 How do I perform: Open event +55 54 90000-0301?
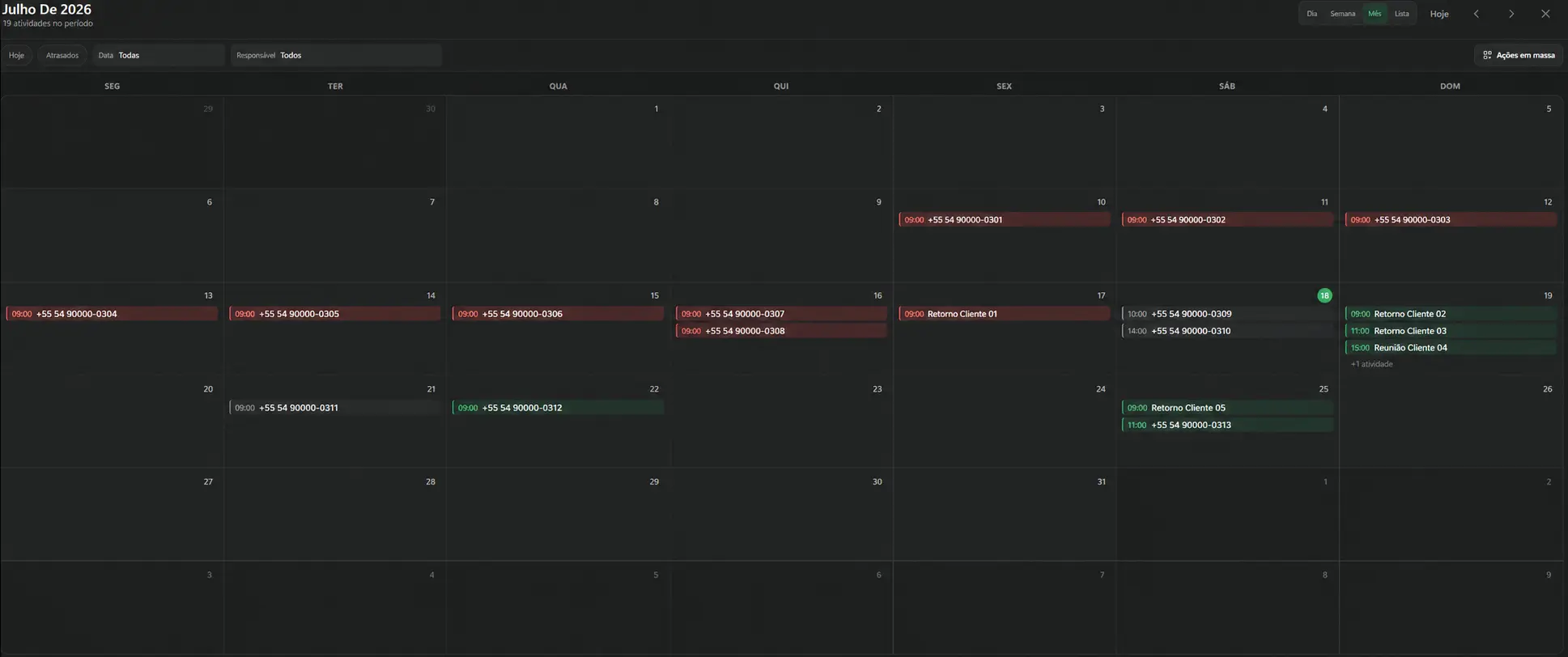click(1004, 219)
